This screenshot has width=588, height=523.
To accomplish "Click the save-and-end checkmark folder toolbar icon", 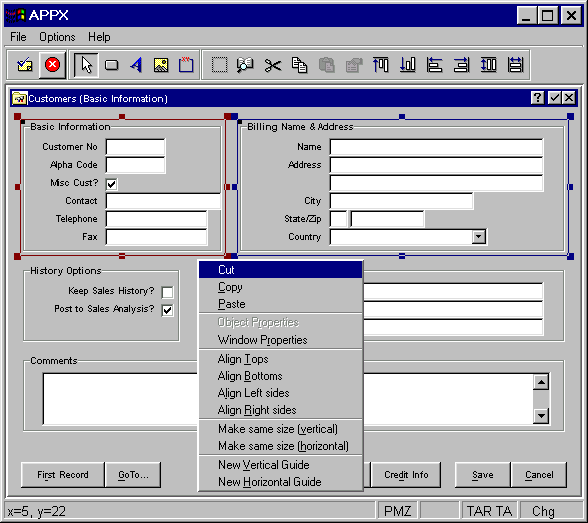I will (x=24, y=65).
